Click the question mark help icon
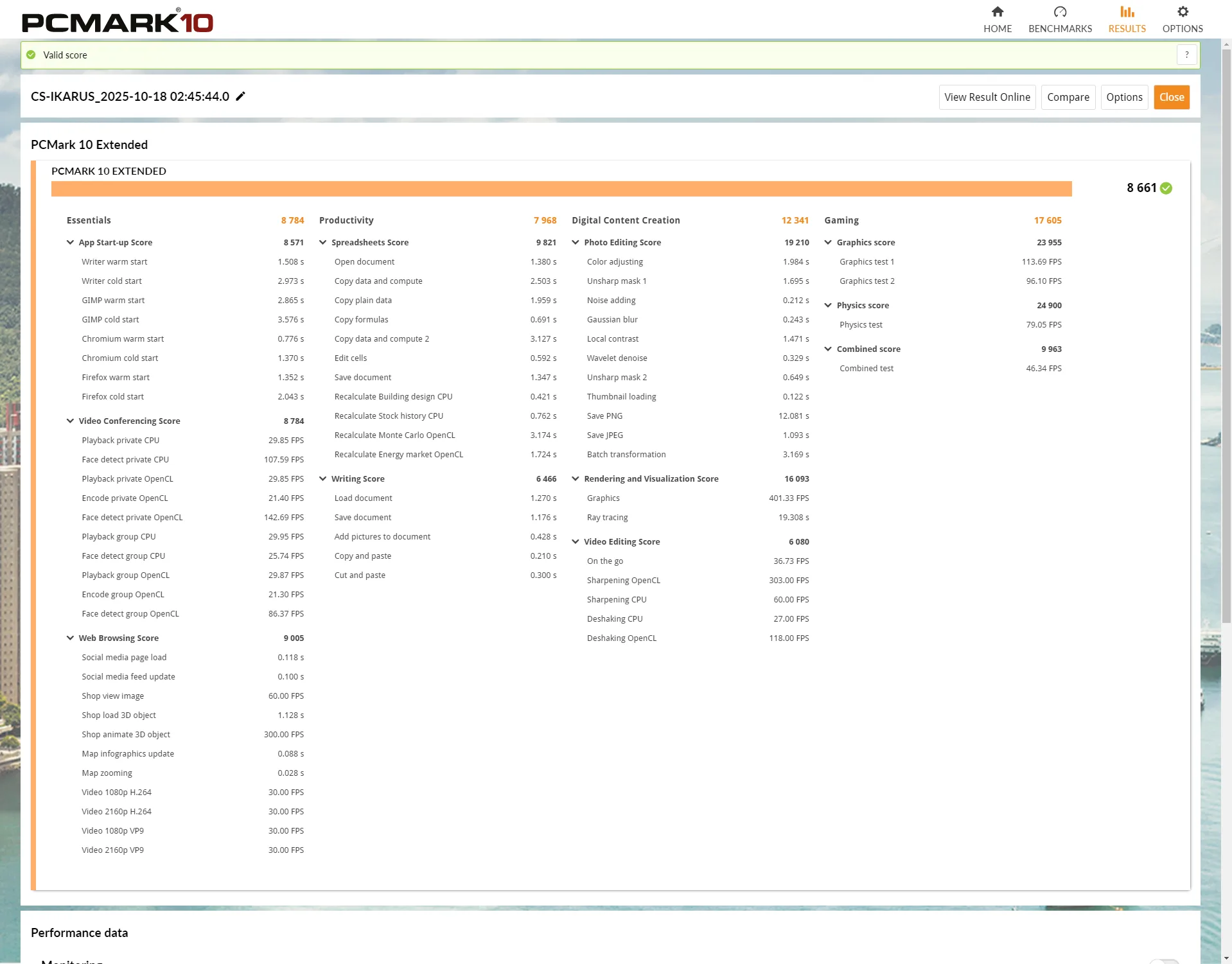1232x964 pixels. point(1186,55)
